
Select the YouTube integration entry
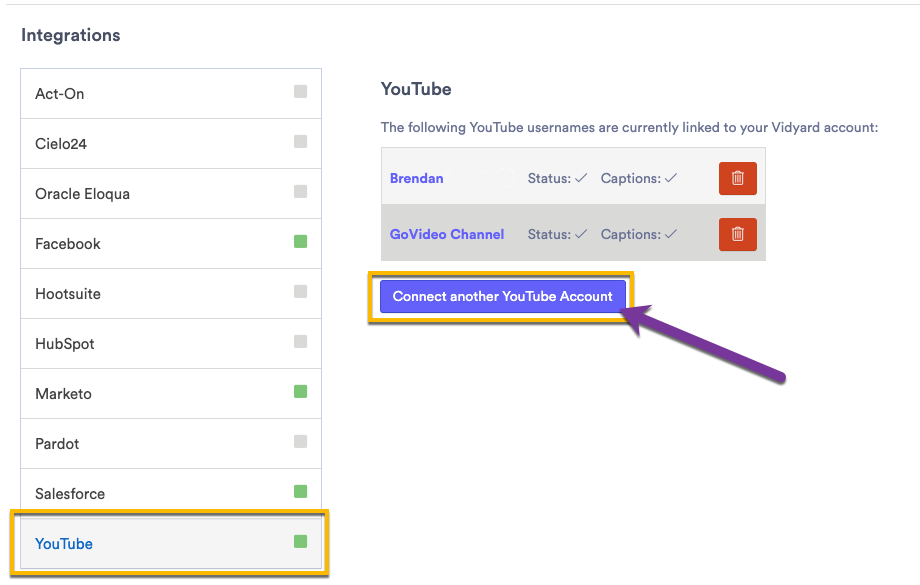64,543
